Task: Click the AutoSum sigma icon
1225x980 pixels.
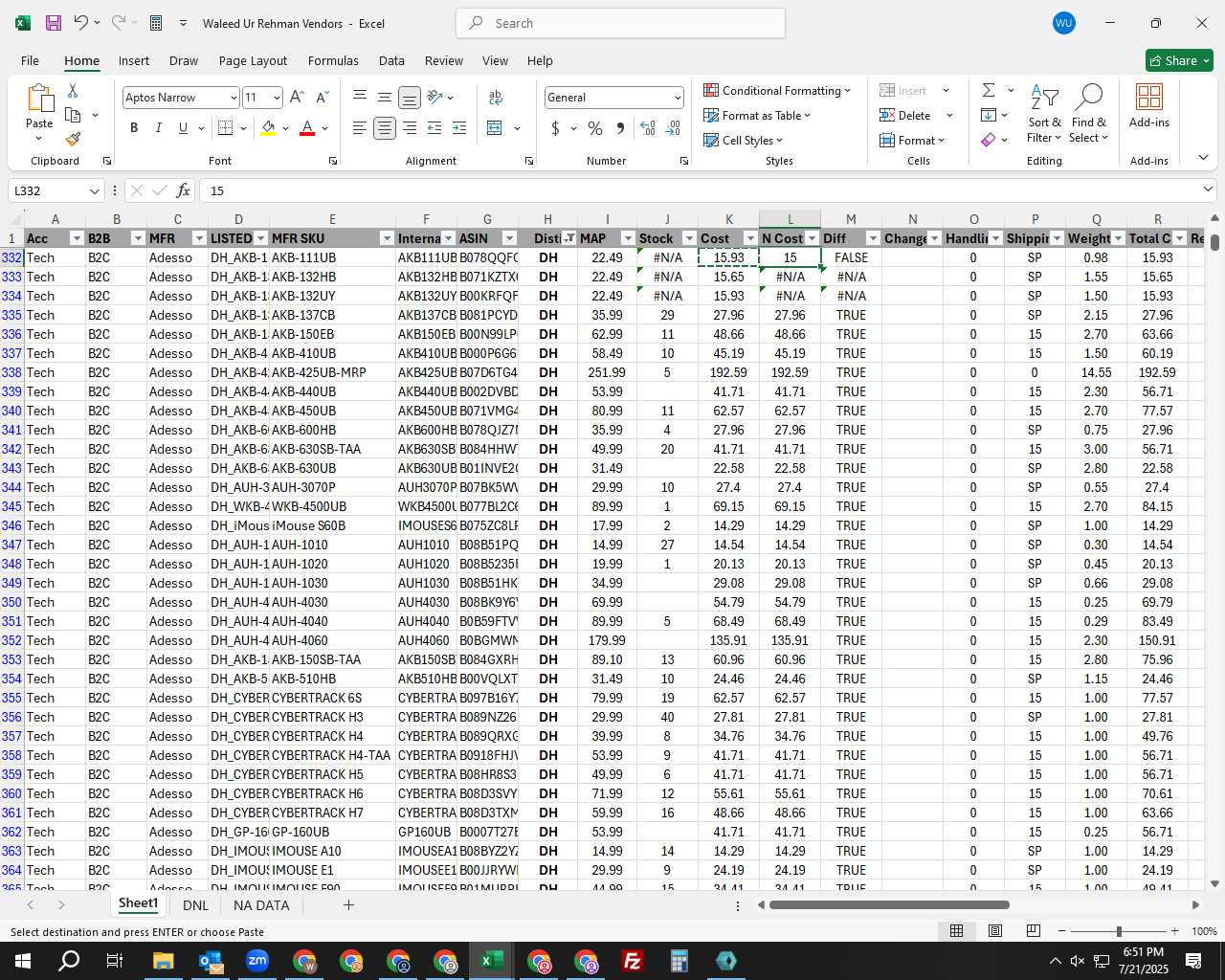Action: click(x=989, y=90)
